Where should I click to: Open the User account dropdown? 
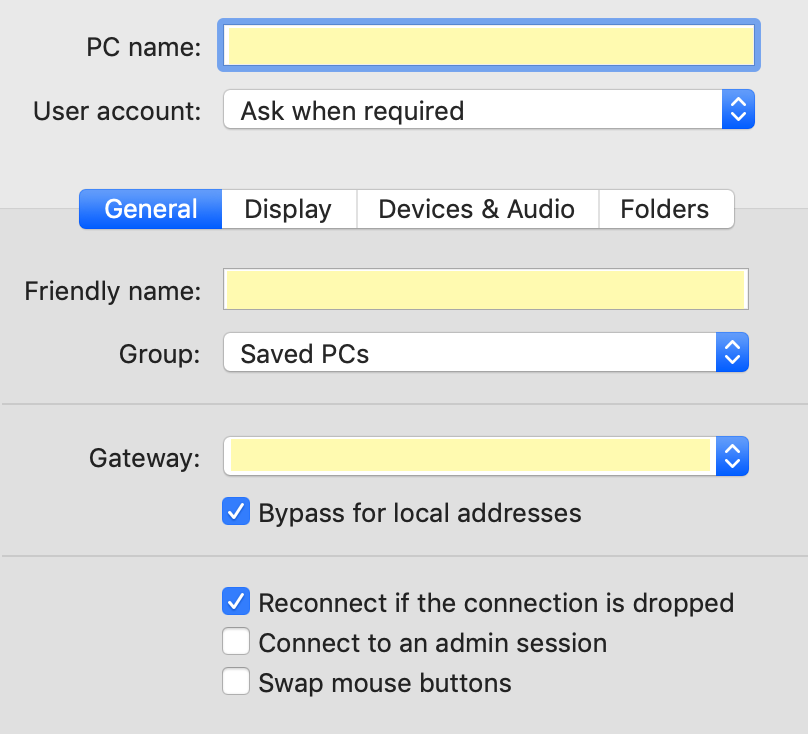pos(489,109)
